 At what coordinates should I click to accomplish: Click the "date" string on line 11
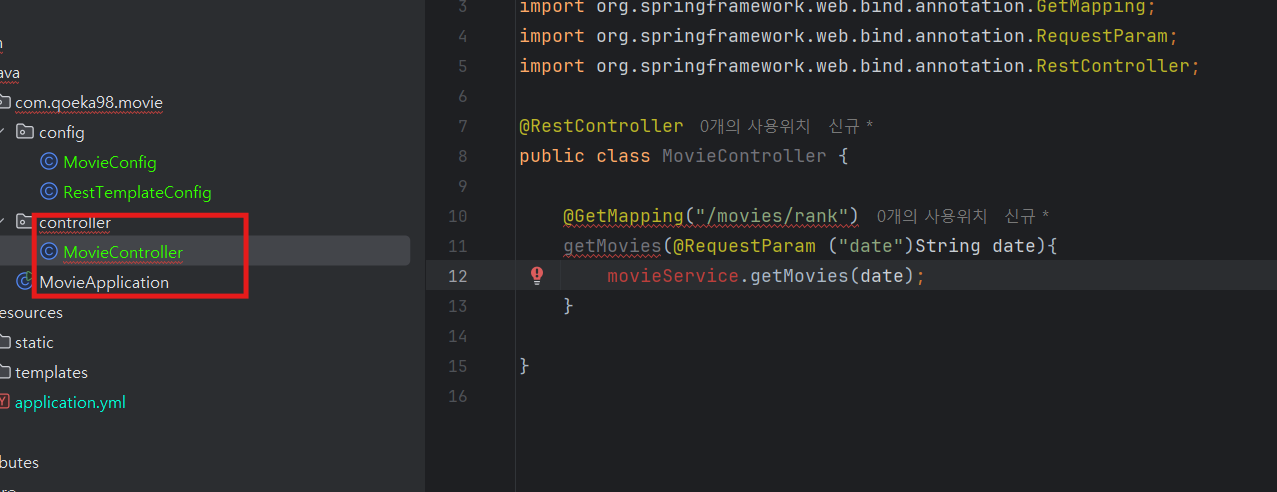(870, 245)
